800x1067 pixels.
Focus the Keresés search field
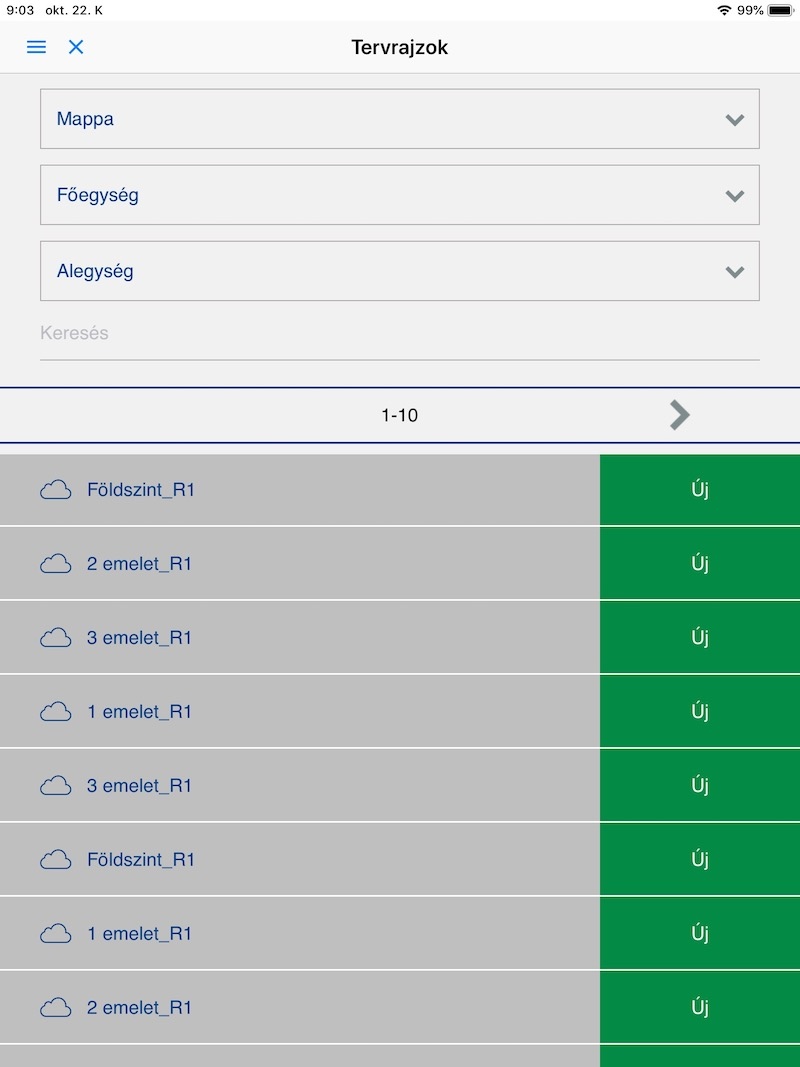pyautogui.click(x=400, y=333)
